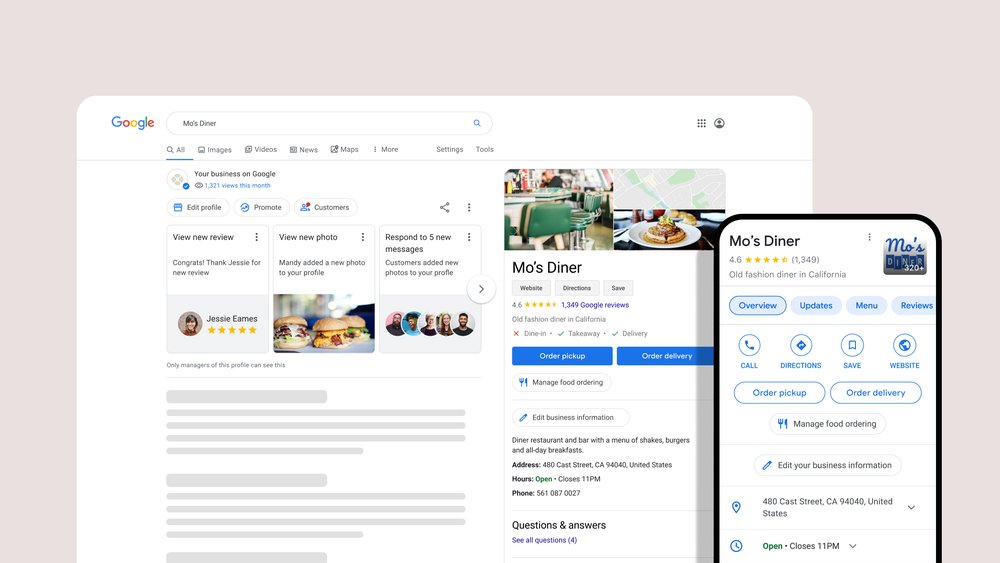1000x563 pixels.
Task: Tap the Directions icon on mobile
Action: tap(800, 345)
